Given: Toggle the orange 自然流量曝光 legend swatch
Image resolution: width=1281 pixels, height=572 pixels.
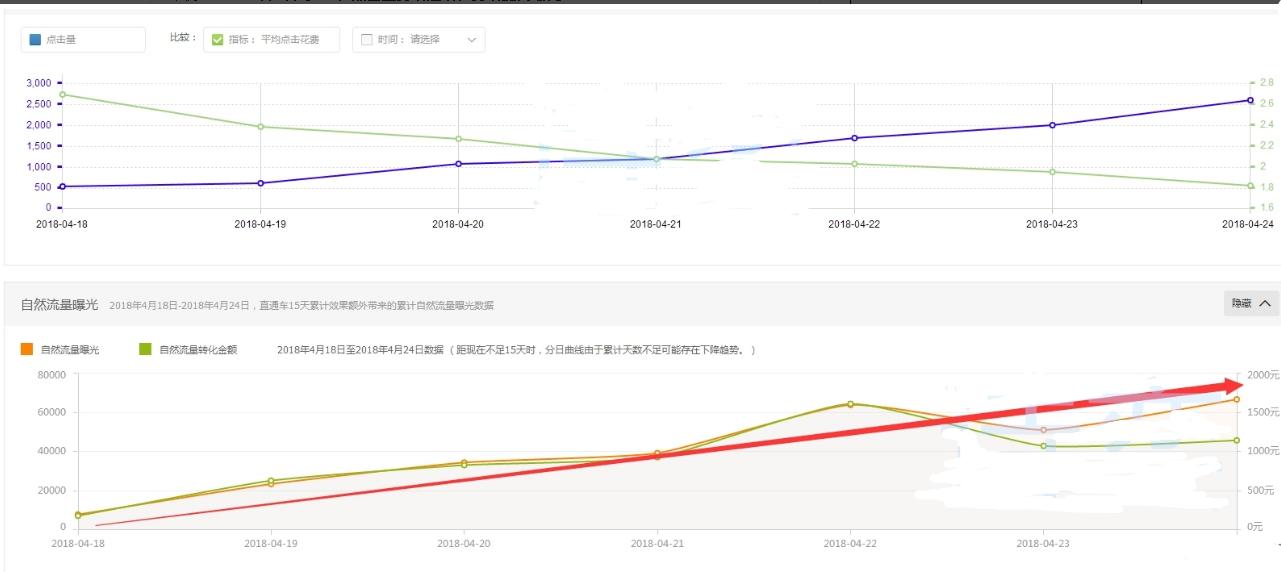Looking at the screenshot, I should (x=27, y=349).
